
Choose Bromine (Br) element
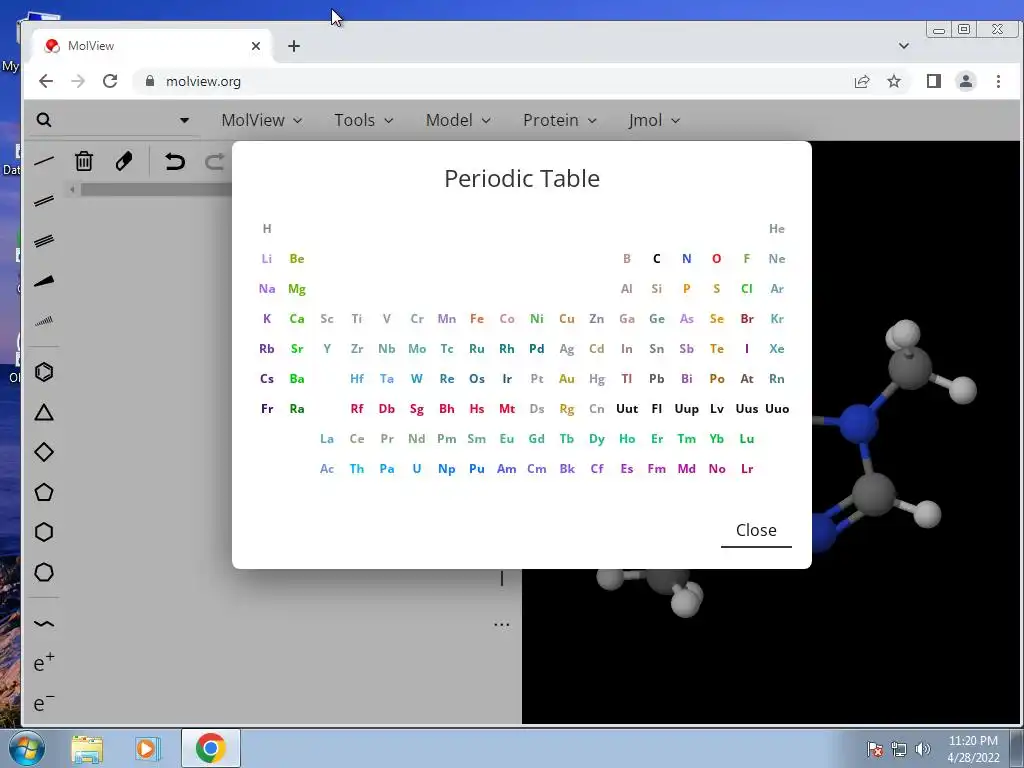[x=746, y=319]
